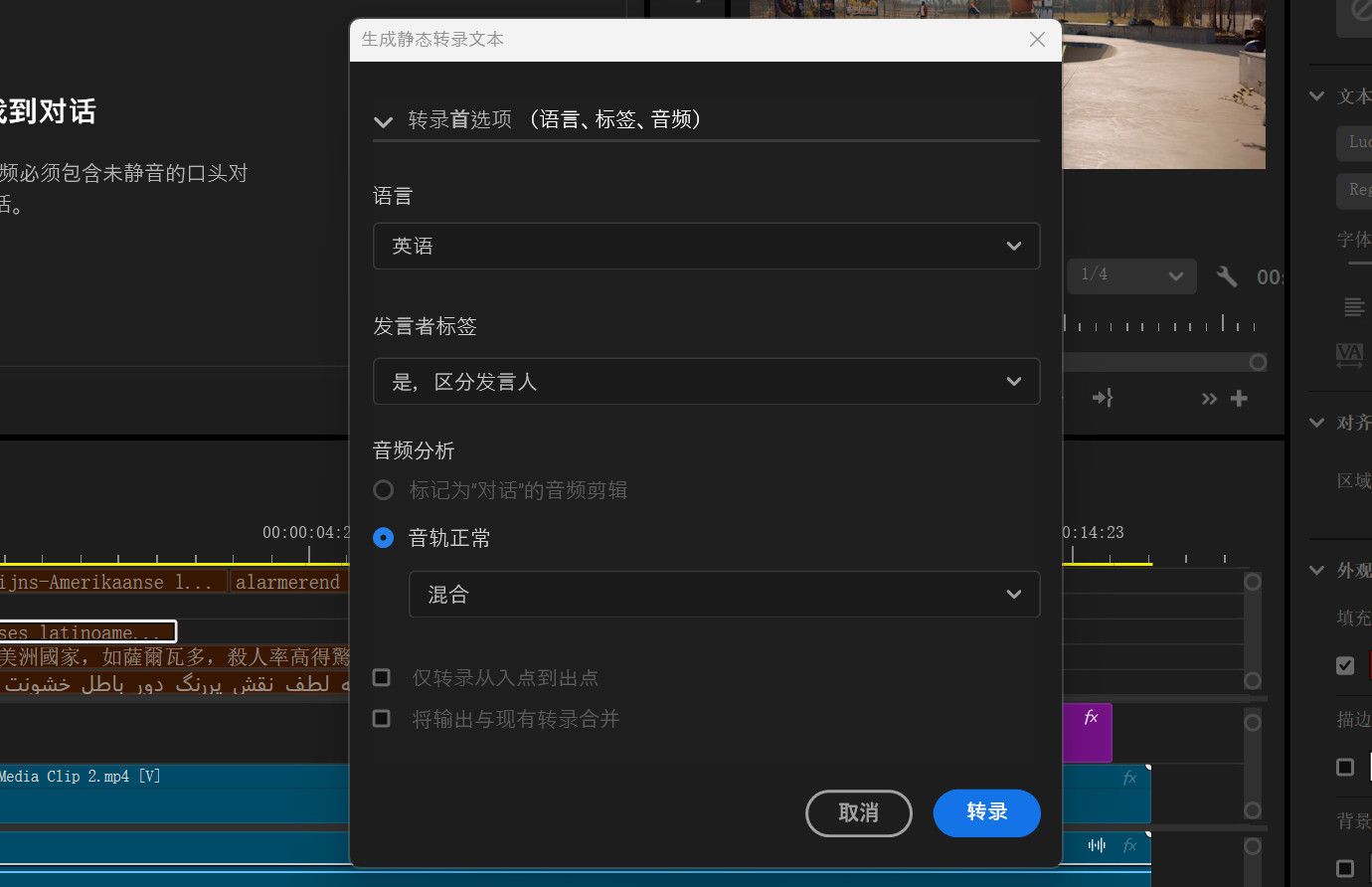The height and width of the screenshot is (887, 1372).
Task: Check 将输出与现有转录合并
Action: coord(382,718)
